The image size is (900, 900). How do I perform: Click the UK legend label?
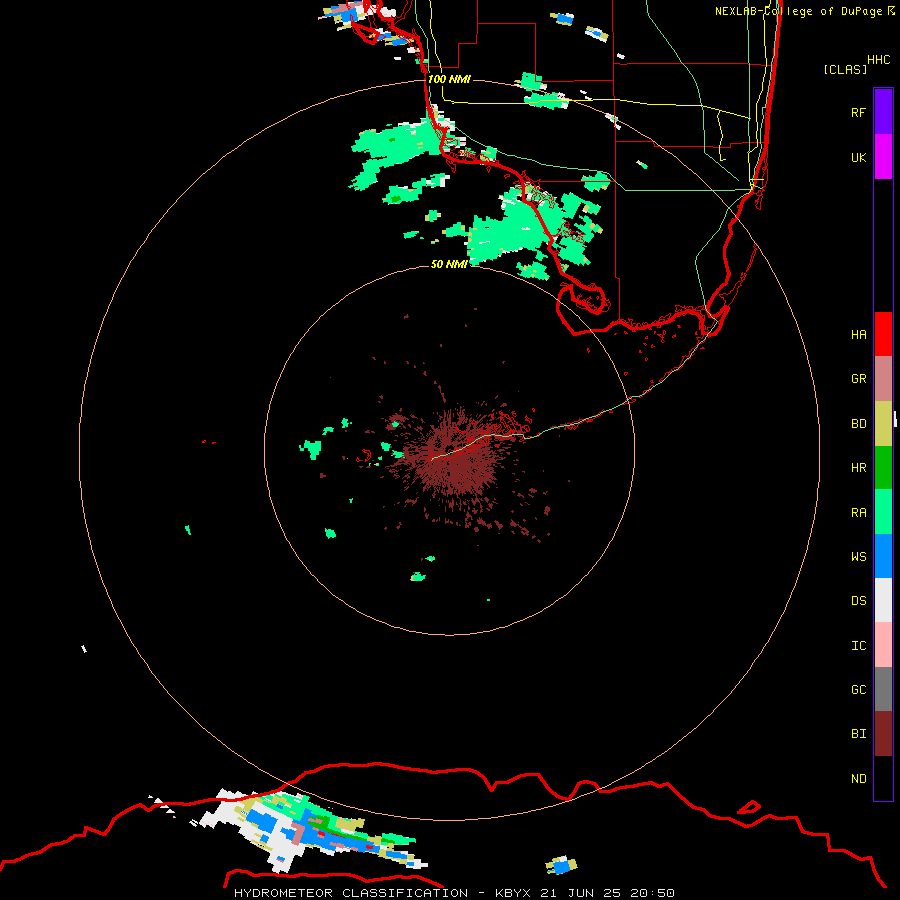[858, 157]
